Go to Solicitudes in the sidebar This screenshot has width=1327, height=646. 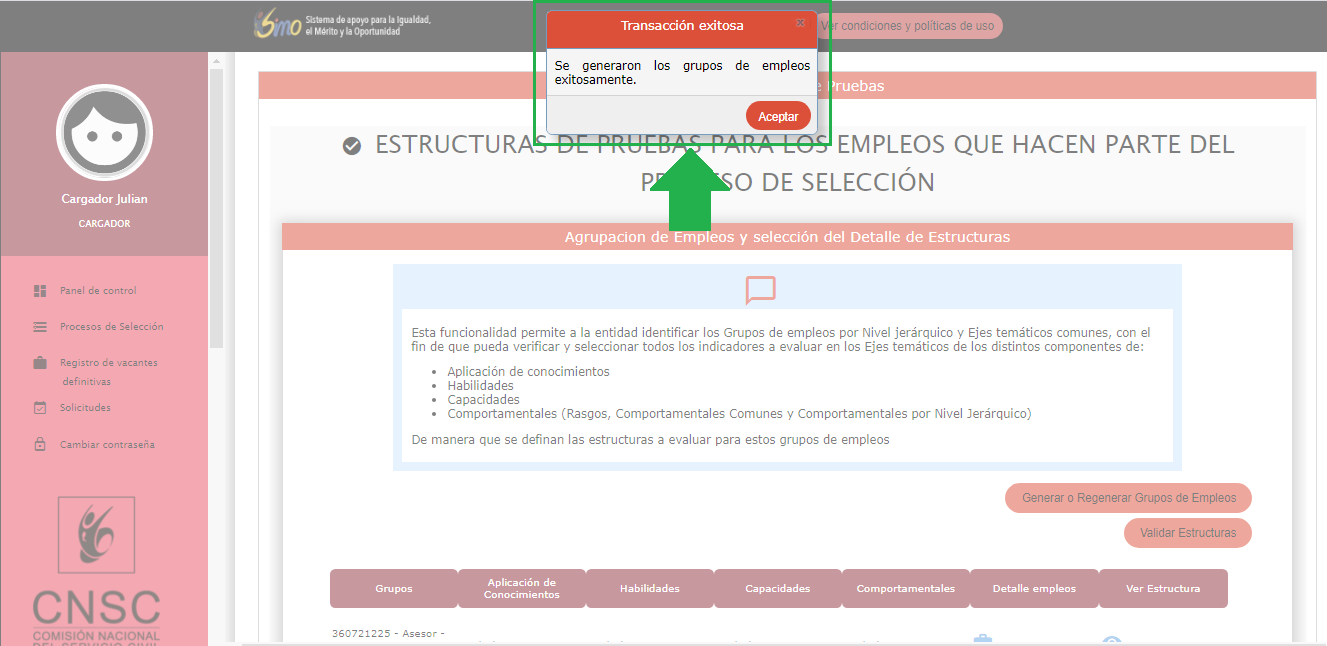pyautogui.click(x=85, y=408)
